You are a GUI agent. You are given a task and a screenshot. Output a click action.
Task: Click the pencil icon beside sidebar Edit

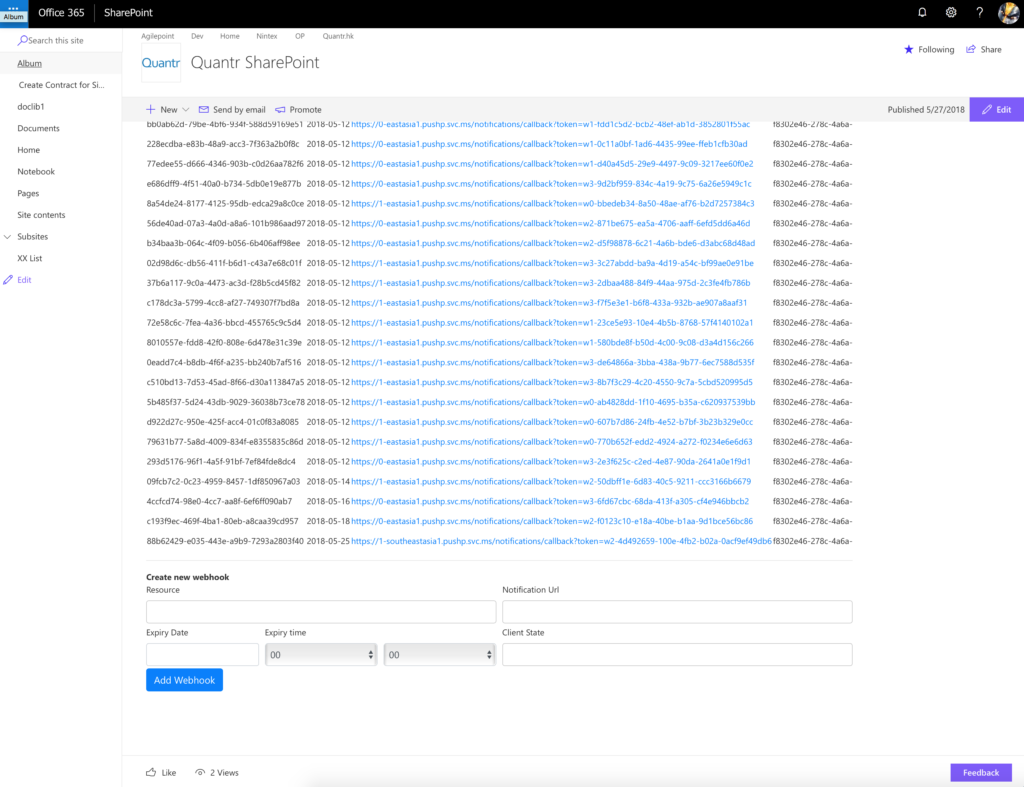(x=8, y=280)
